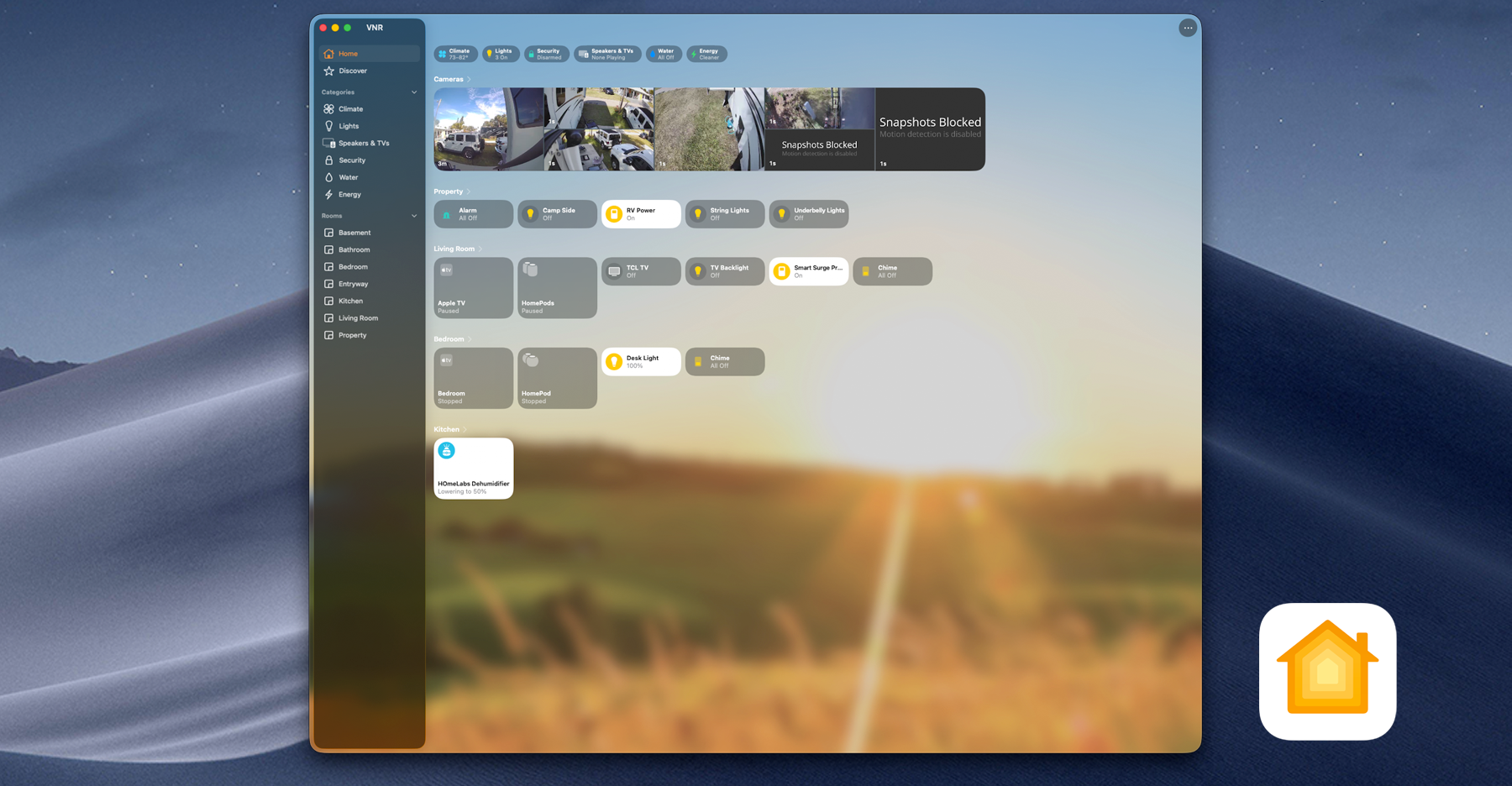Image resolution: width=1512 pixels, height=786 pixels.
Task: Open Speakers & TVs status pill
Action: point(607,54)
